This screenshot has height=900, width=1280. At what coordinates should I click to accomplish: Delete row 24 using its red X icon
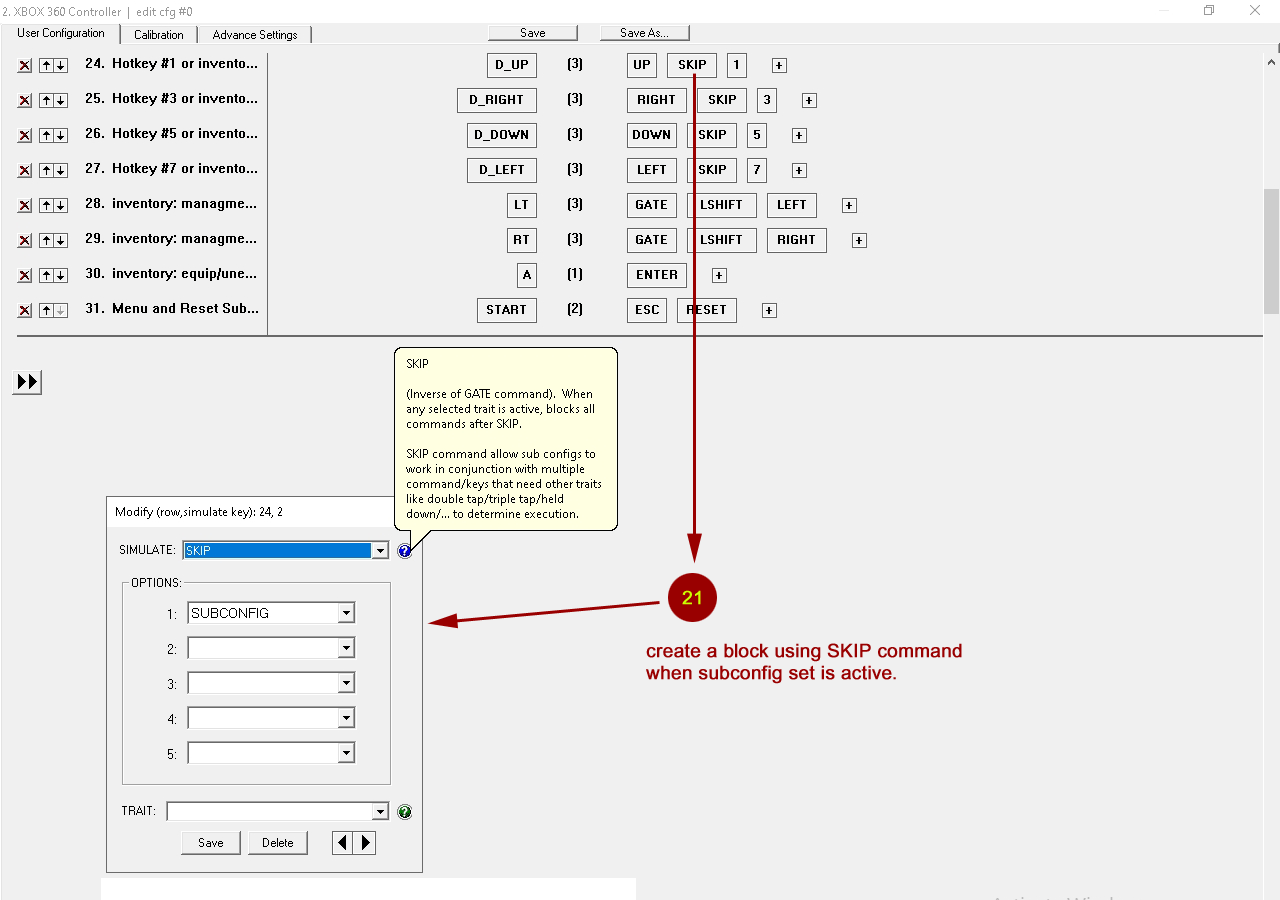coord(25,65)
